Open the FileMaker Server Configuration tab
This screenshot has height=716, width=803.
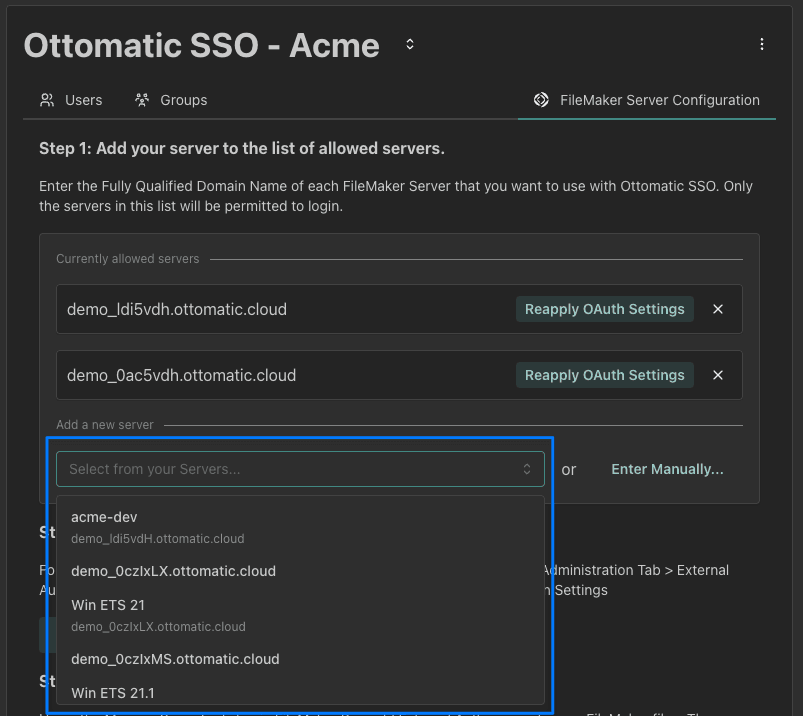coord(659,100)
